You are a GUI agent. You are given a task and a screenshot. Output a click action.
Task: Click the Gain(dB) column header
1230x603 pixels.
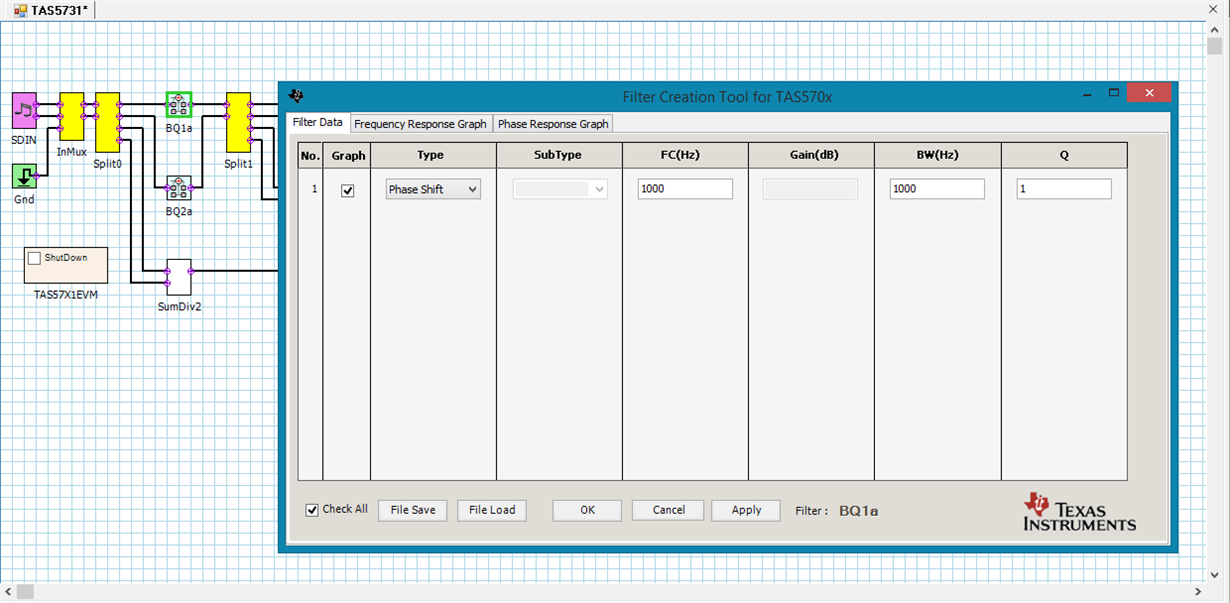pyautogui.click(x=811, y=155)
